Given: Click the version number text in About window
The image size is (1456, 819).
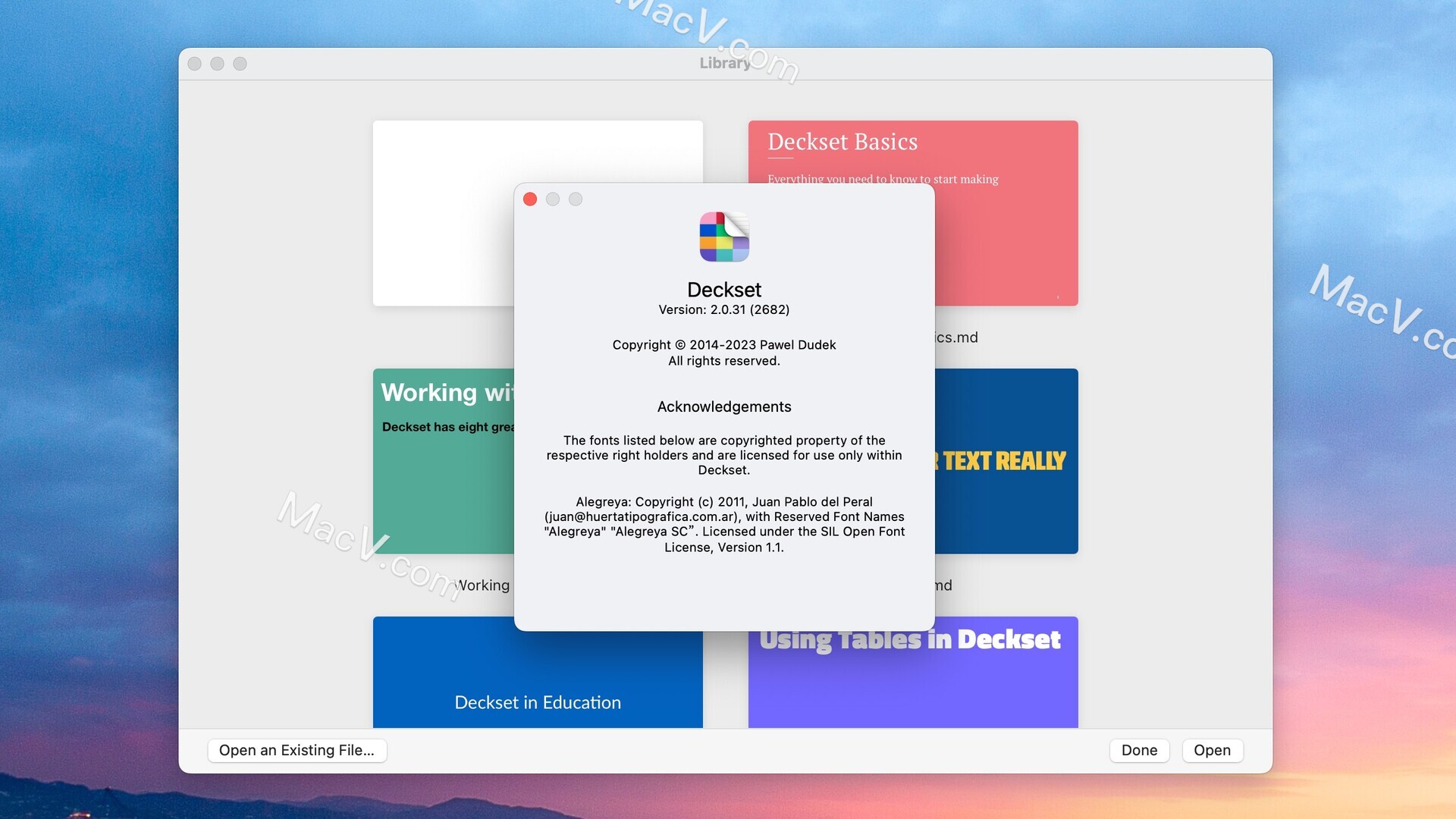Looking at the screenshot, I should click(x=723, y=309).
